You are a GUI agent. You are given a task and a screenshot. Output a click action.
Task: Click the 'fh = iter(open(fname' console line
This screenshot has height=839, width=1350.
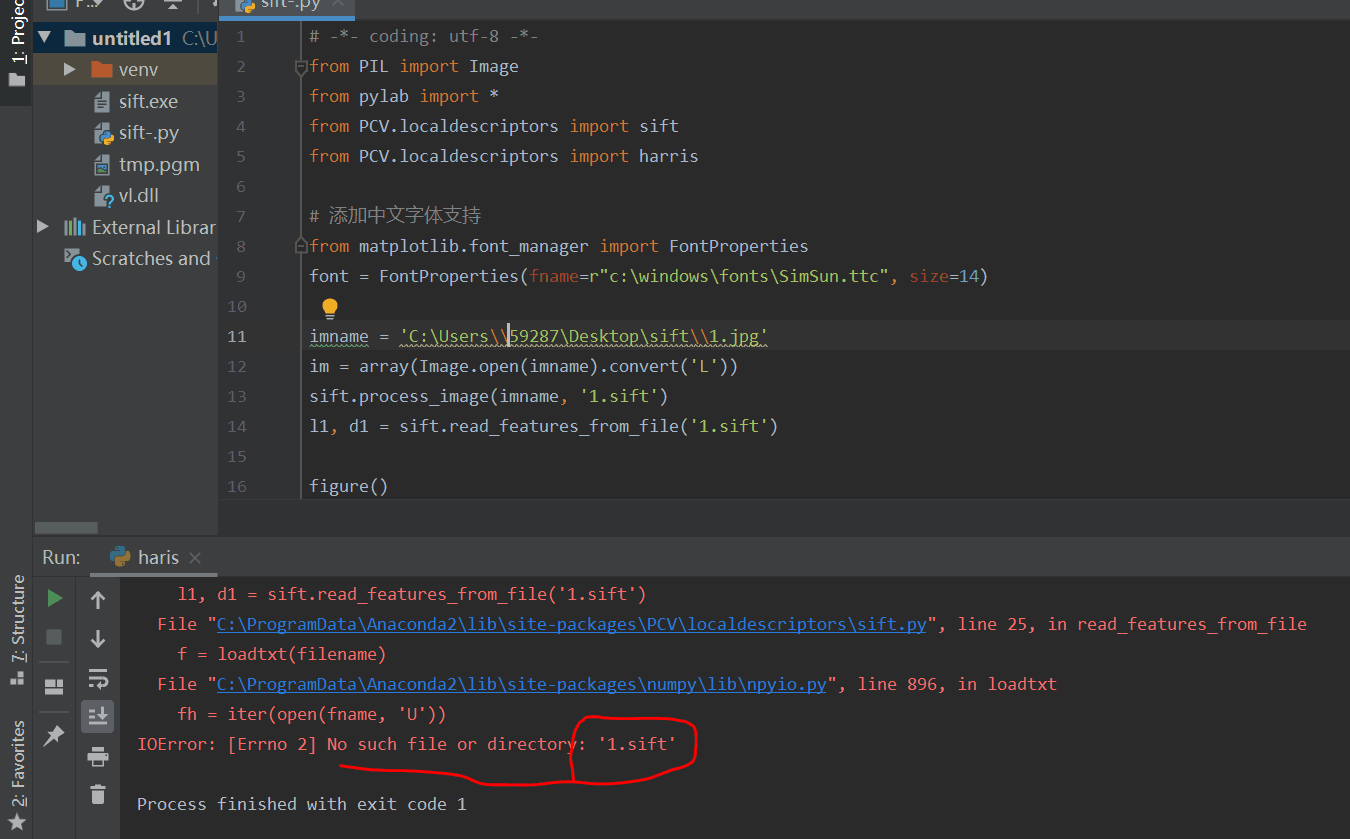click(x=311, y=714)
